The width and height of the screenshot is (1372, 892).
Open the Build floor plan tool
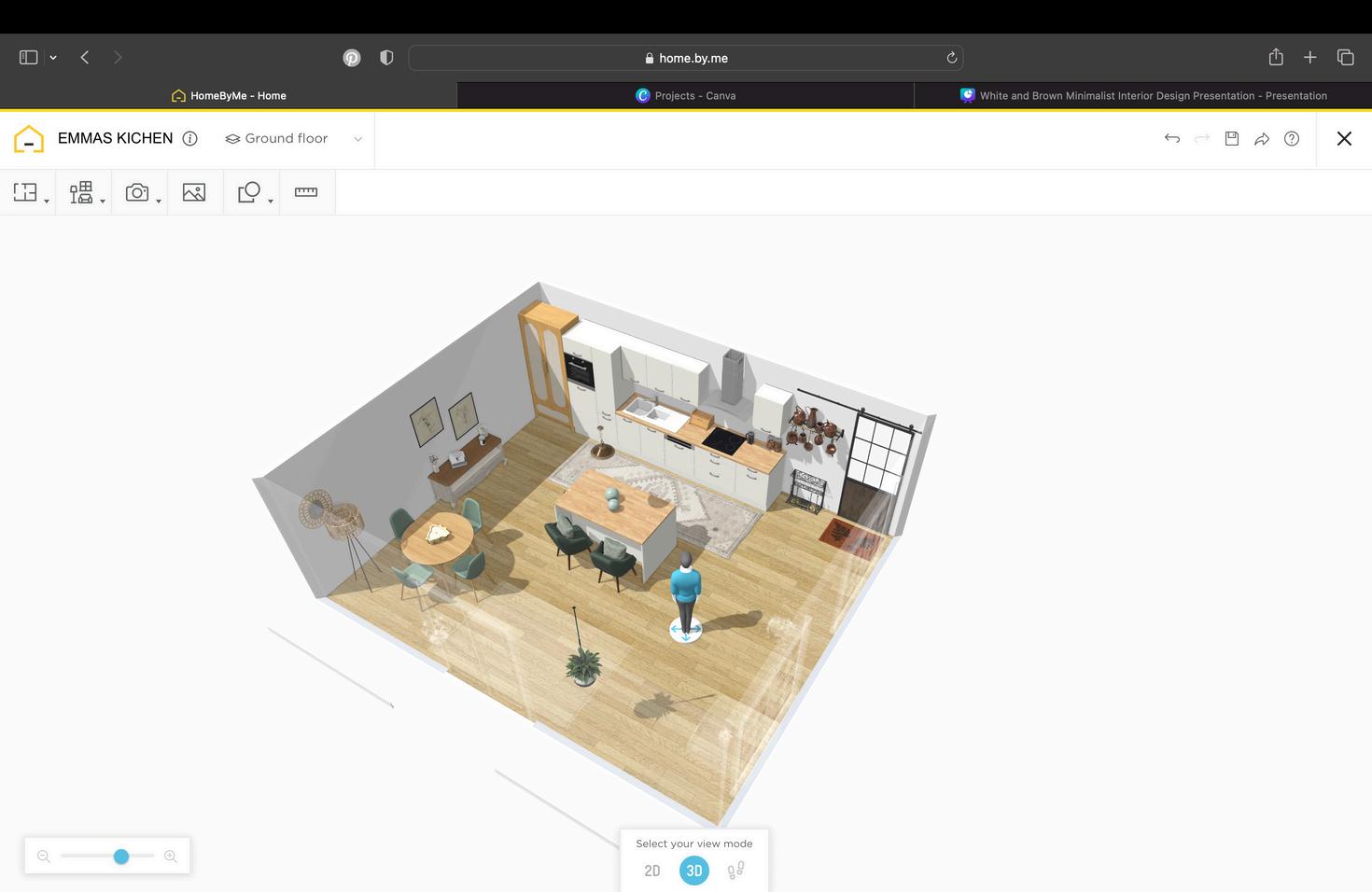[x=25, y=192]
